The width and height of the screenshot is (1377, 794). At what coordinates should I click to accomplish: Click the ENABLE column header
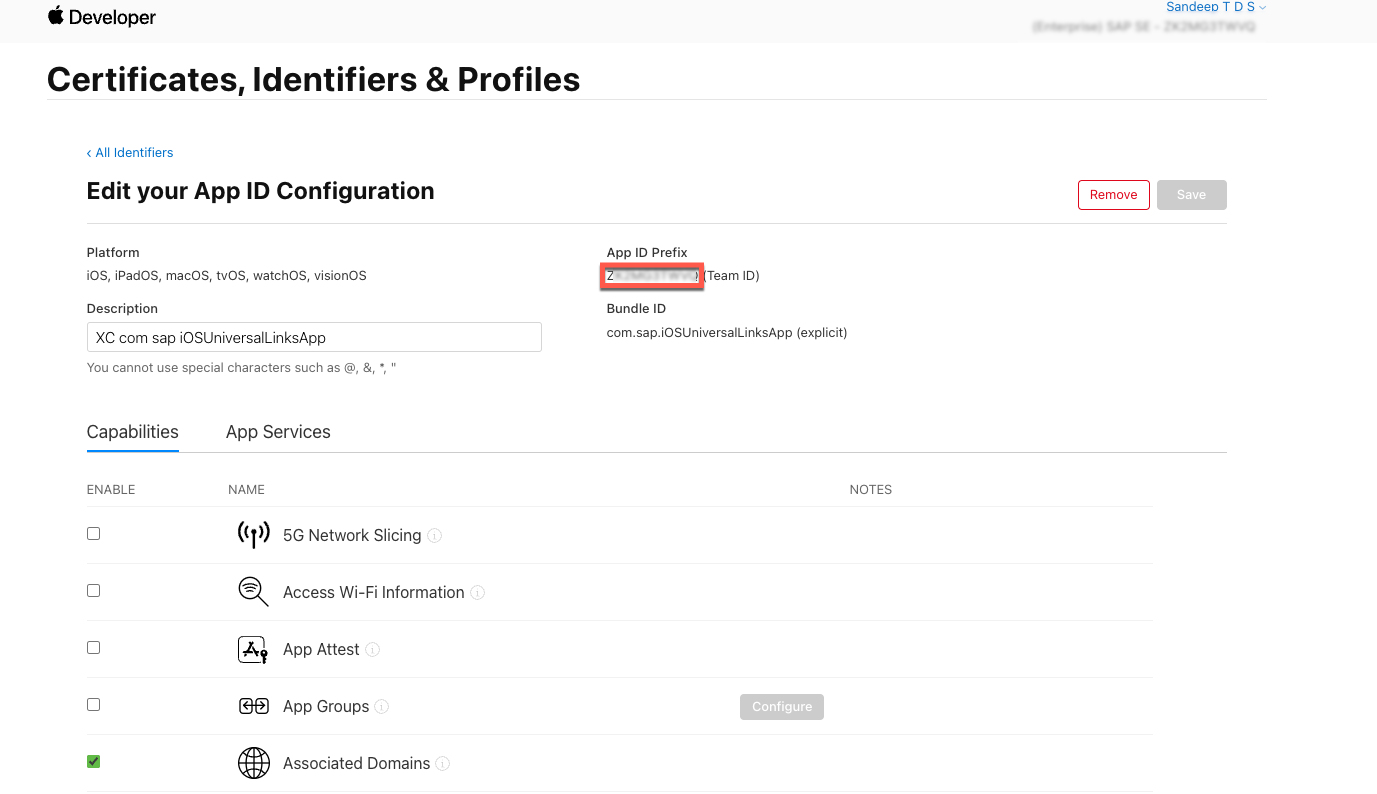tap(111, 490)
